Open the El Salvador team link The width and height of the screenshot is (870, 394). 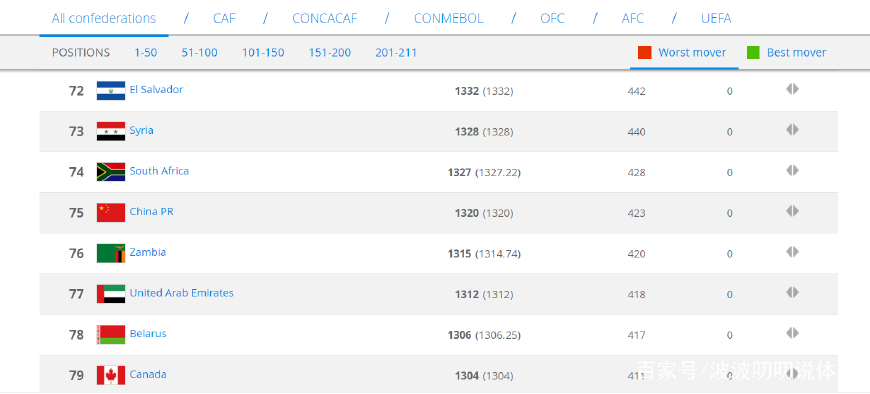point(156,89)
